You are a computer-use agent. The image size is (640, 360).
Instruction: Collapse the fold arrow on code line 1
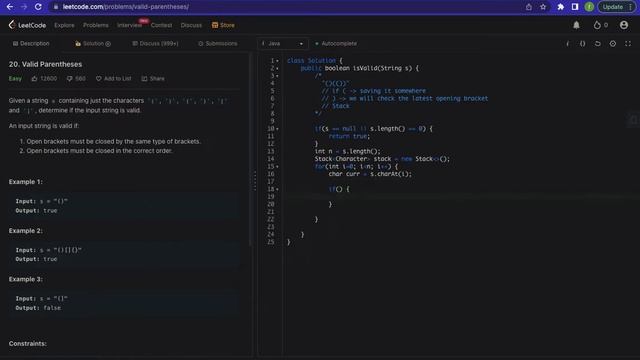[x=278, y=61]
